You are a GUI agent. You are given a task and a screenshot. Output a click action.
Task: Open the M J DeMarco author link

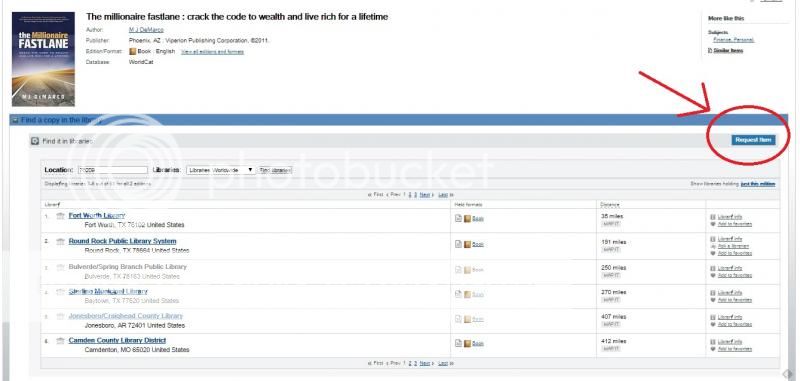click(x=146, y=30)
